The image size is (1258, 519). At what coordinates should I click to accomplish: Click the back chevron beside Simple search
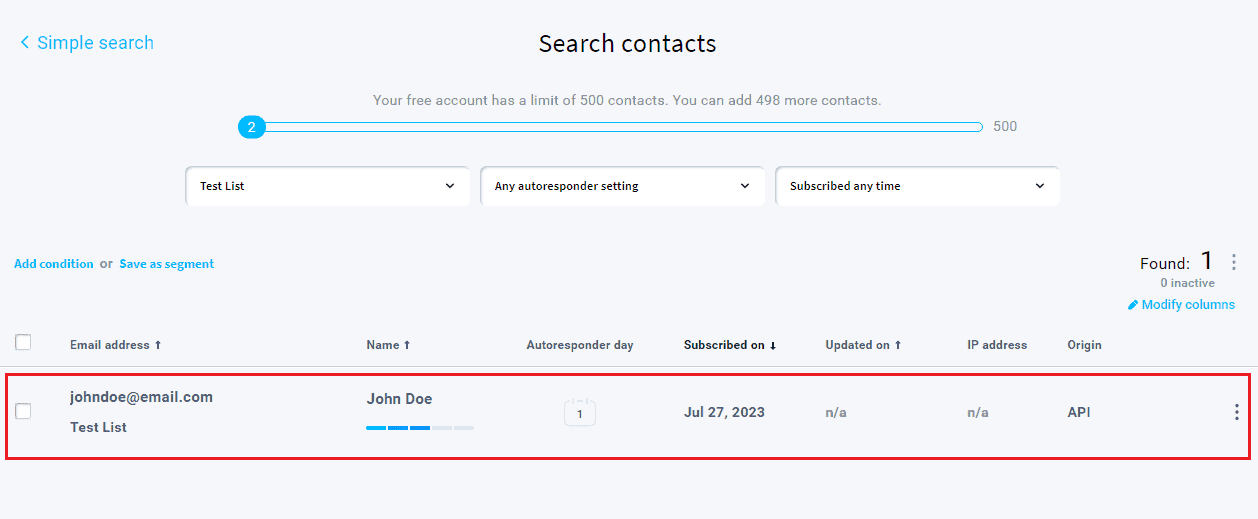tap(25, 43)
